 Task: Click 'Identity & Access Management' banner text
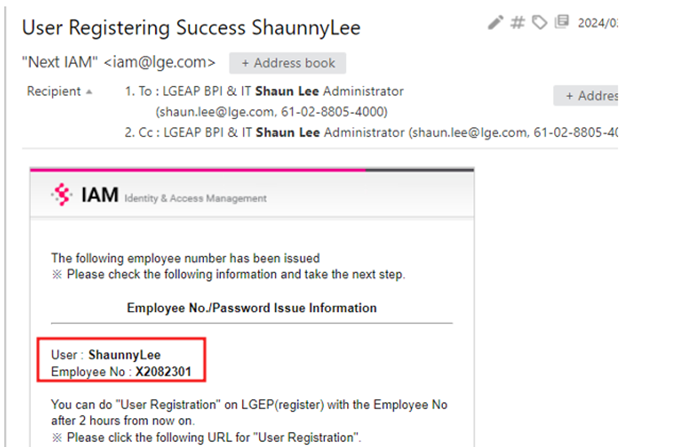point(196,199)
